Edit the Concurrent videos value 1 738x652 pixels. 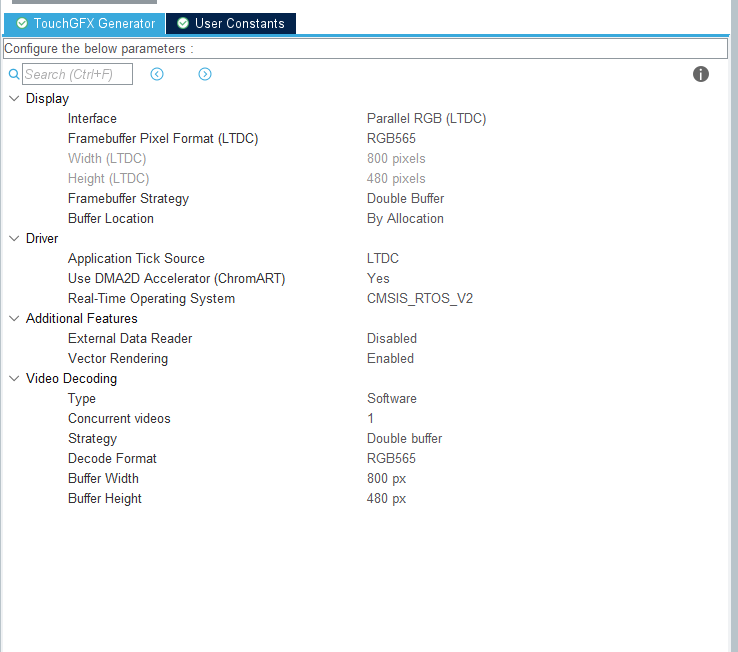(x=370, y=419)
